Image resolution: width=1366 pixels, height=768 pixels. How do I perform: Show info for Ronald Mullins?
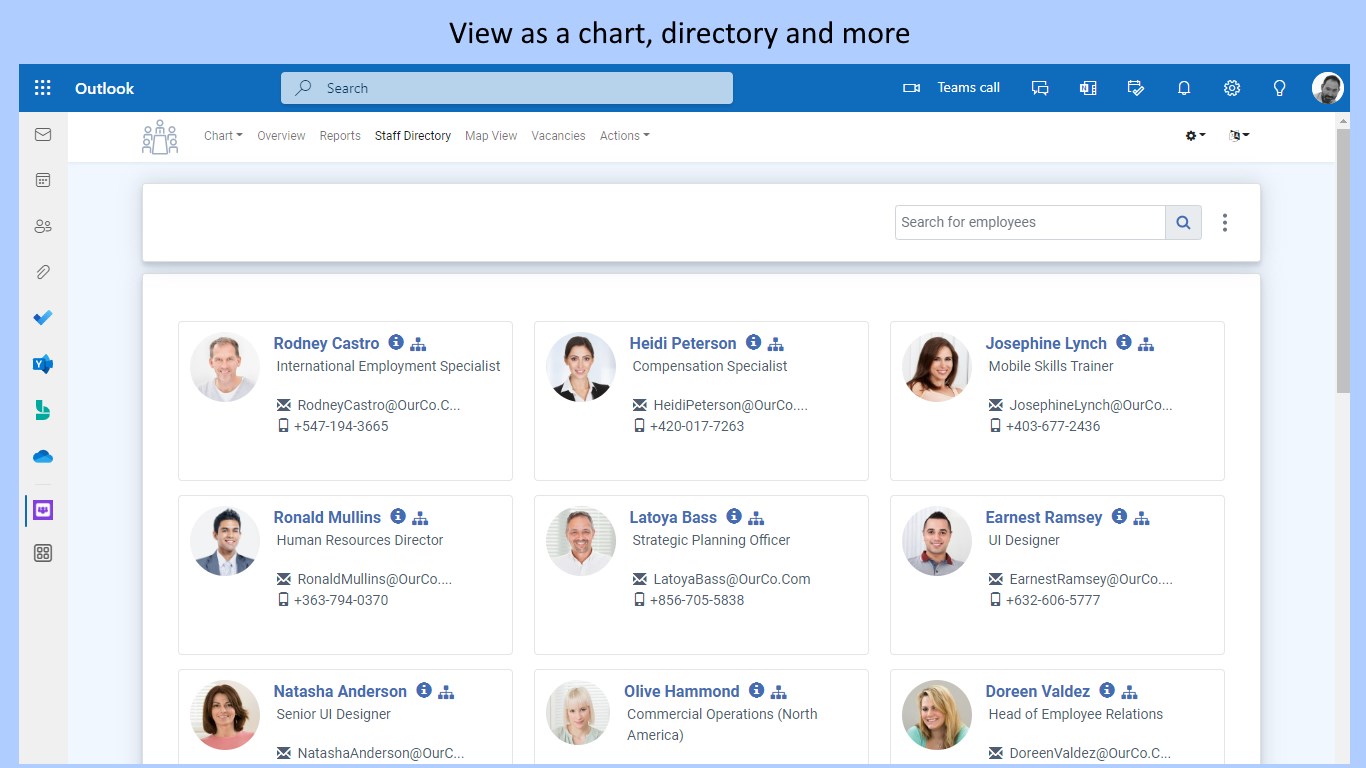coord(398,516)
